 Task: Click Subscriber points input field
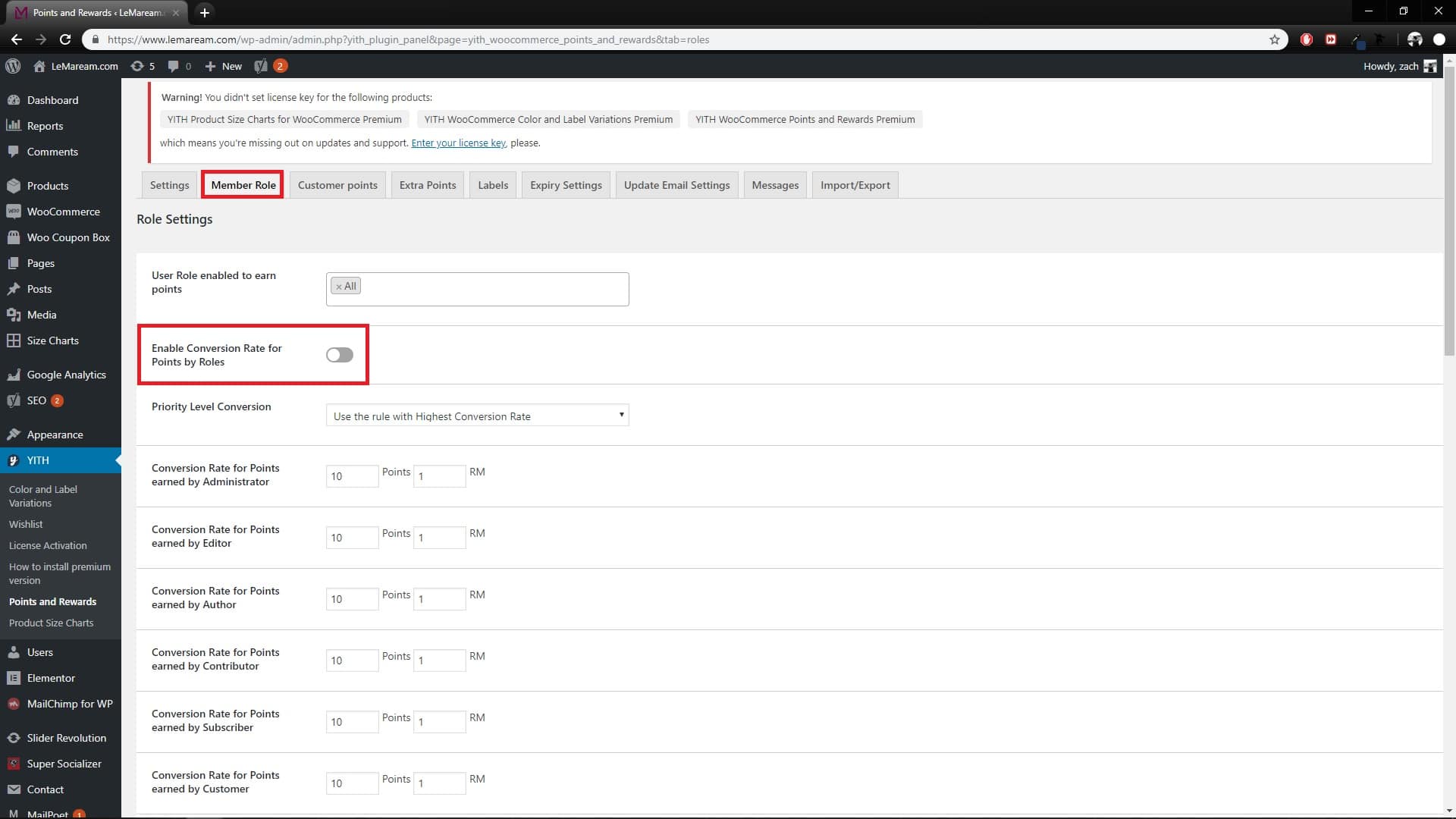(x=352, y=722)
